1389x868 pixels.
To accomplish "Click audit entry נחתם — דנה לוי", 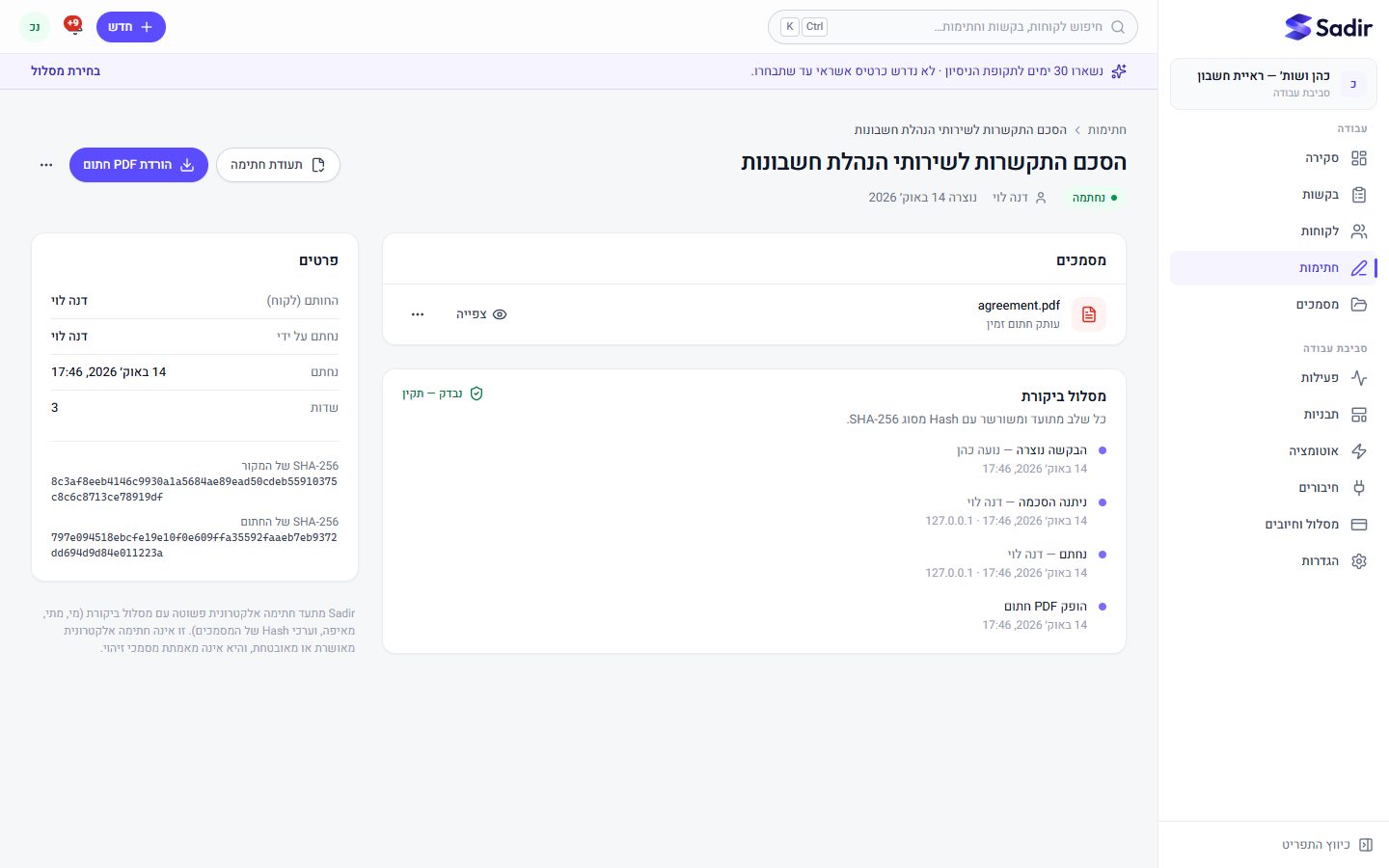I will coord(1047,555).
